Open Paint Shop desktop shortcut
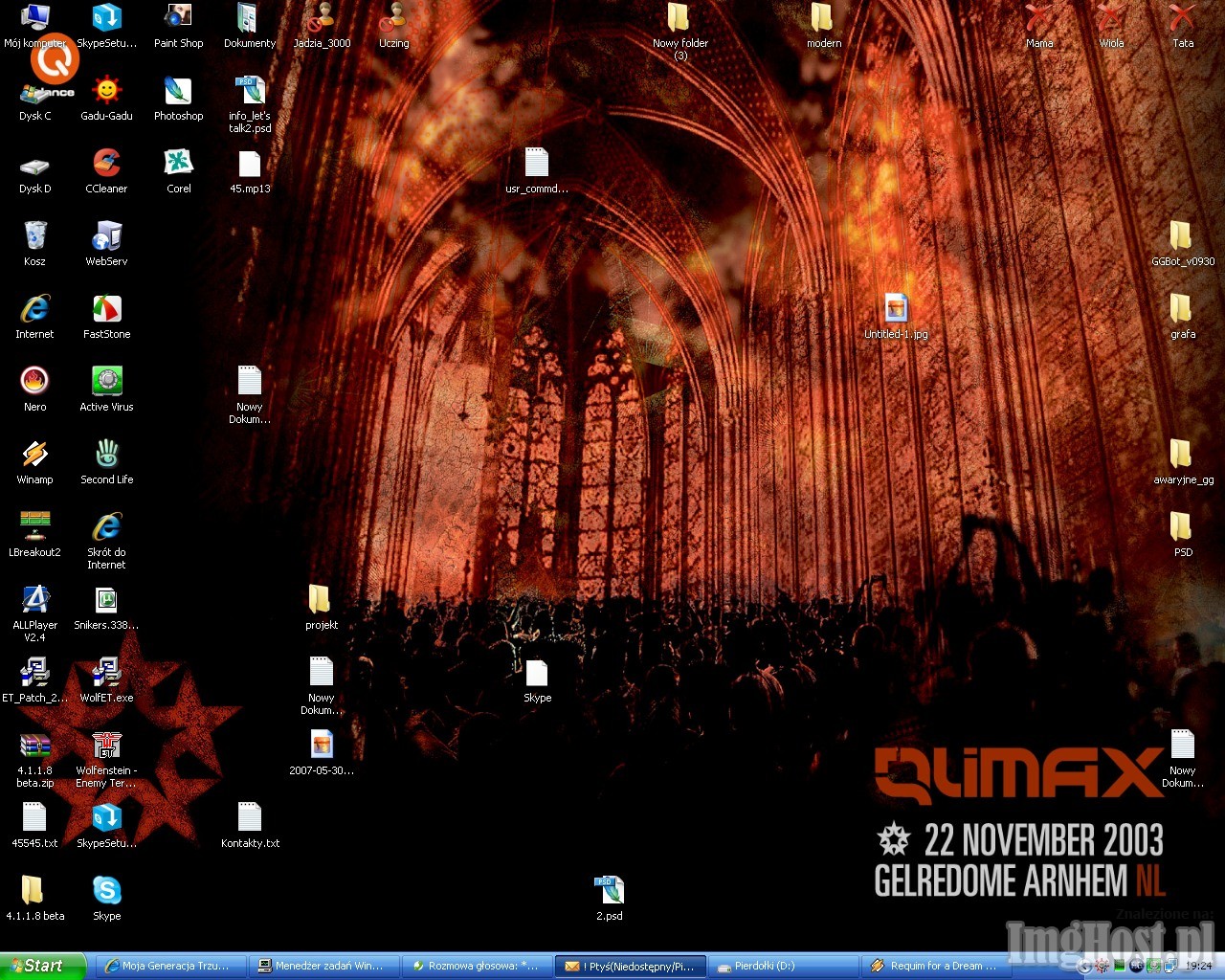 pos(178,26)
